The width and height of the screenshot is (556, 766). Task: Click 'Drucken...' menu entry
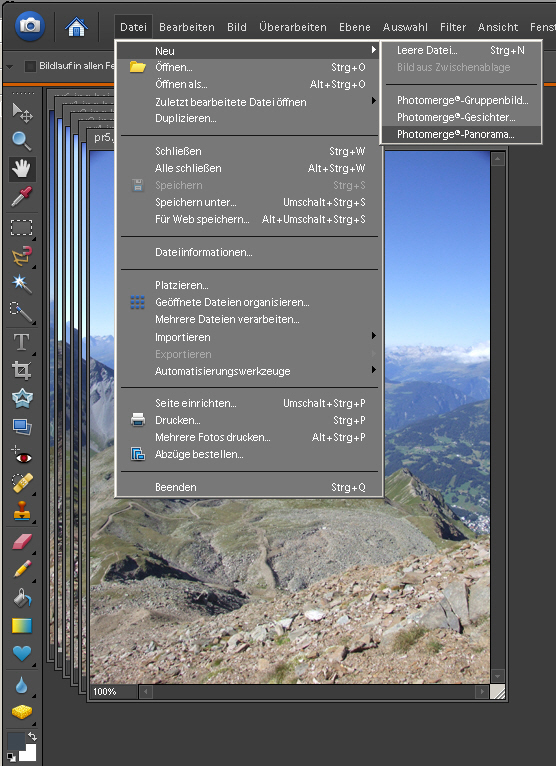tap(249, 420)
